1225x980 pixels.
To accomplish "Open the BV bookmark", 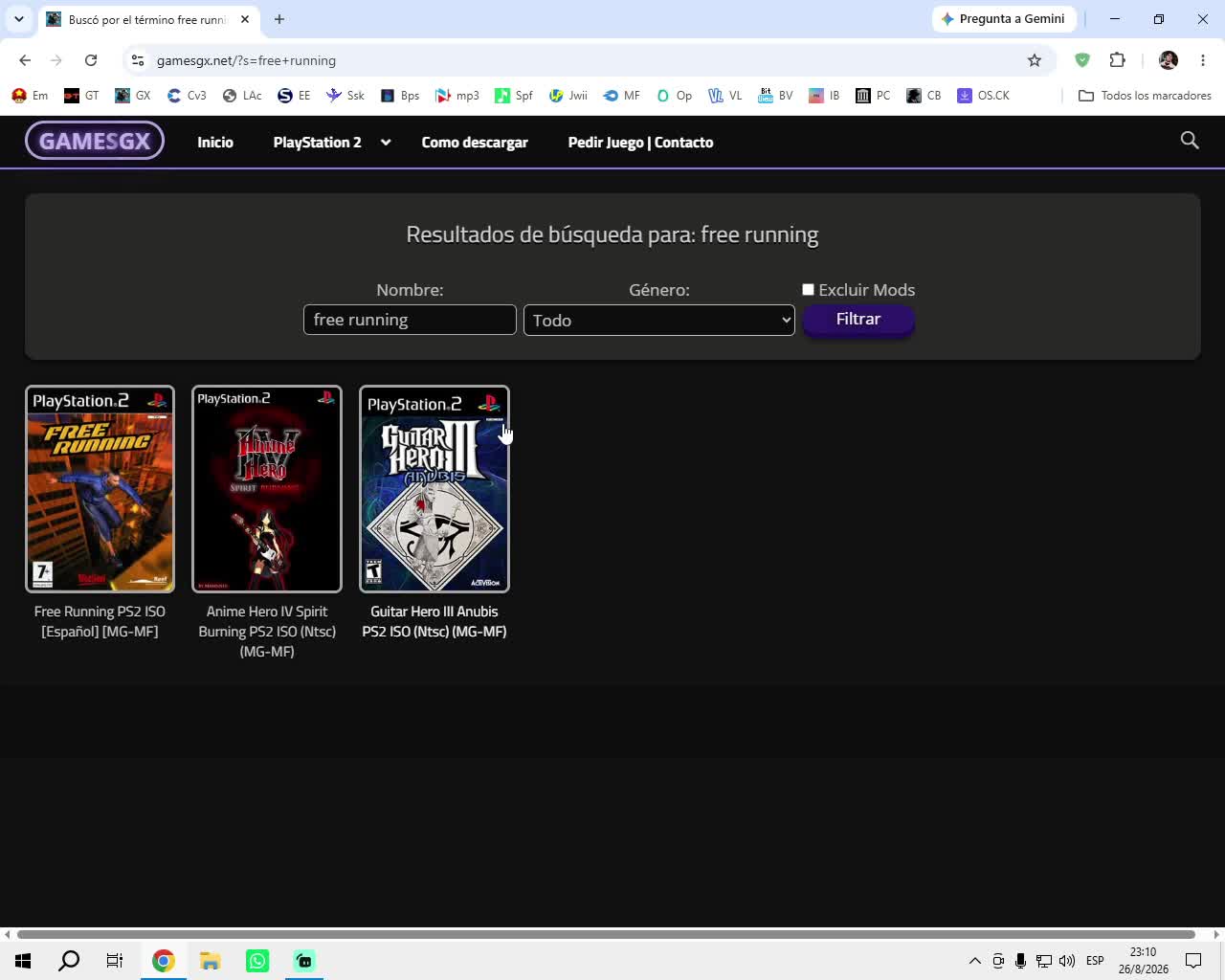I will [x=775, y=96].
